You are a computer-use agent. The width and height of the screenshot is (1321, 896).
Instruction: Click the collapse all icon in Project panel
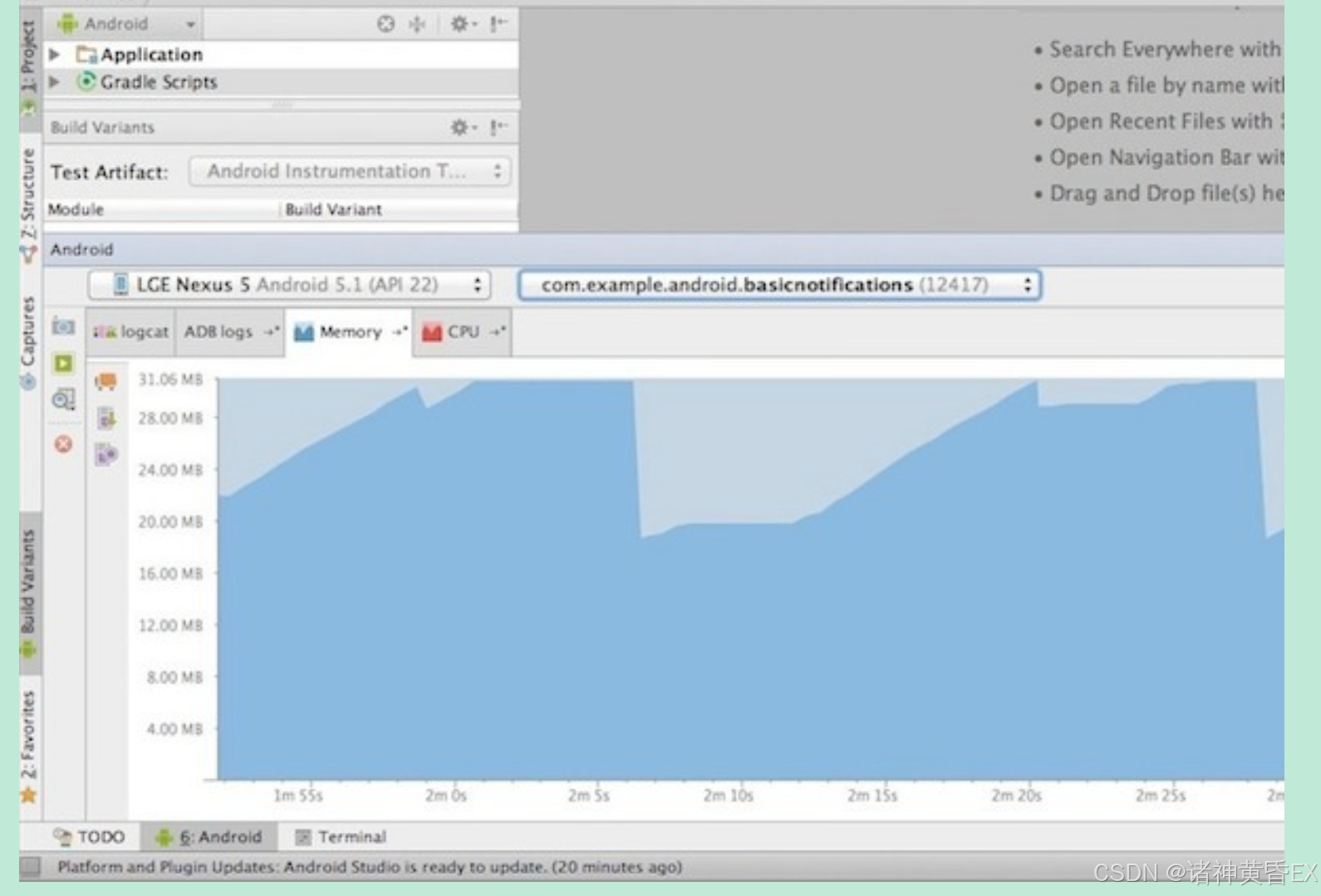[417, 24]
